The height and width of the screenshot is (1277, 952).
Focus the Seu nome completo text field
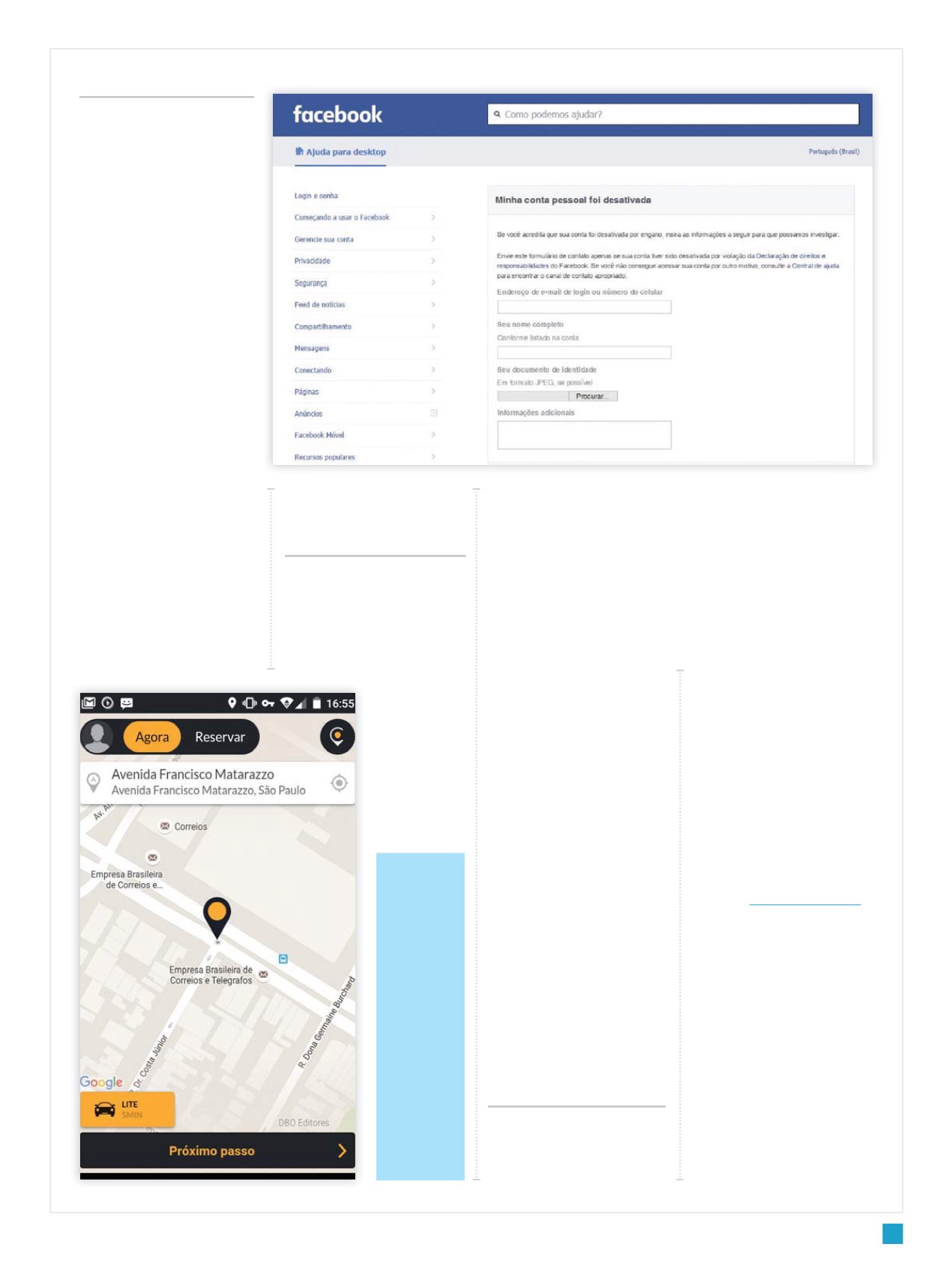tap(584, 352)
